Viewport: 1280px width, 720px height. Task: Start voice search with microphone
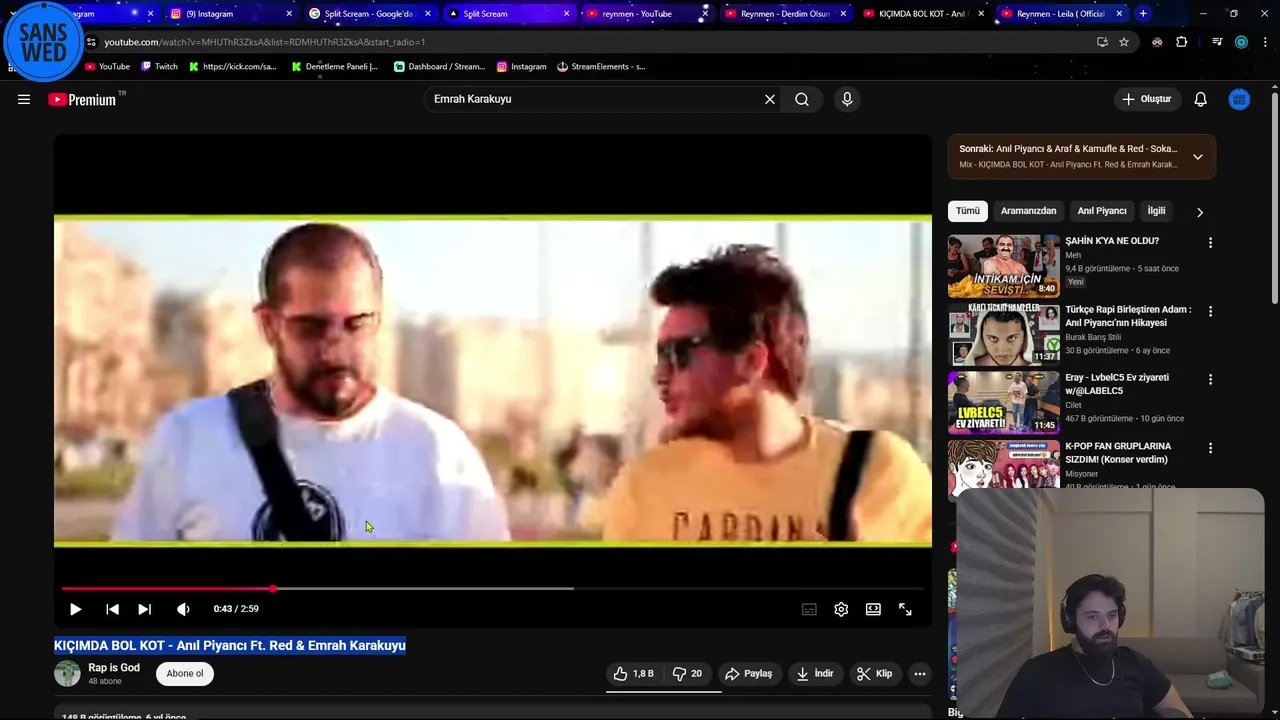[x=847, y=99]
